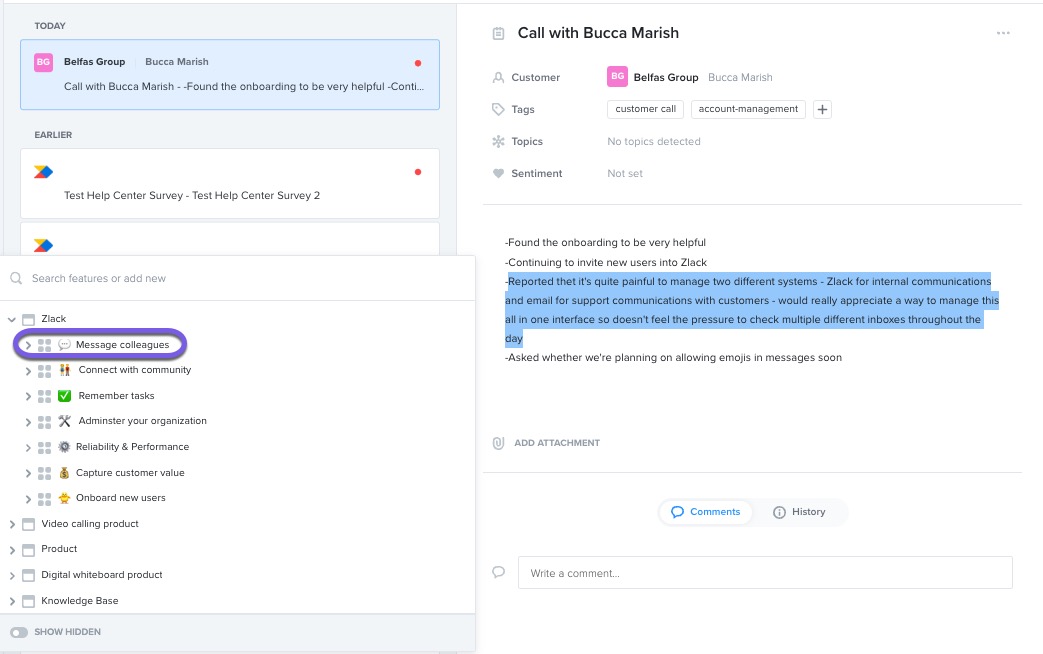The height and width of the screenshot is (654, 1043).
Task: Click the Write a comment field
Action: click(x=765, y=573)
